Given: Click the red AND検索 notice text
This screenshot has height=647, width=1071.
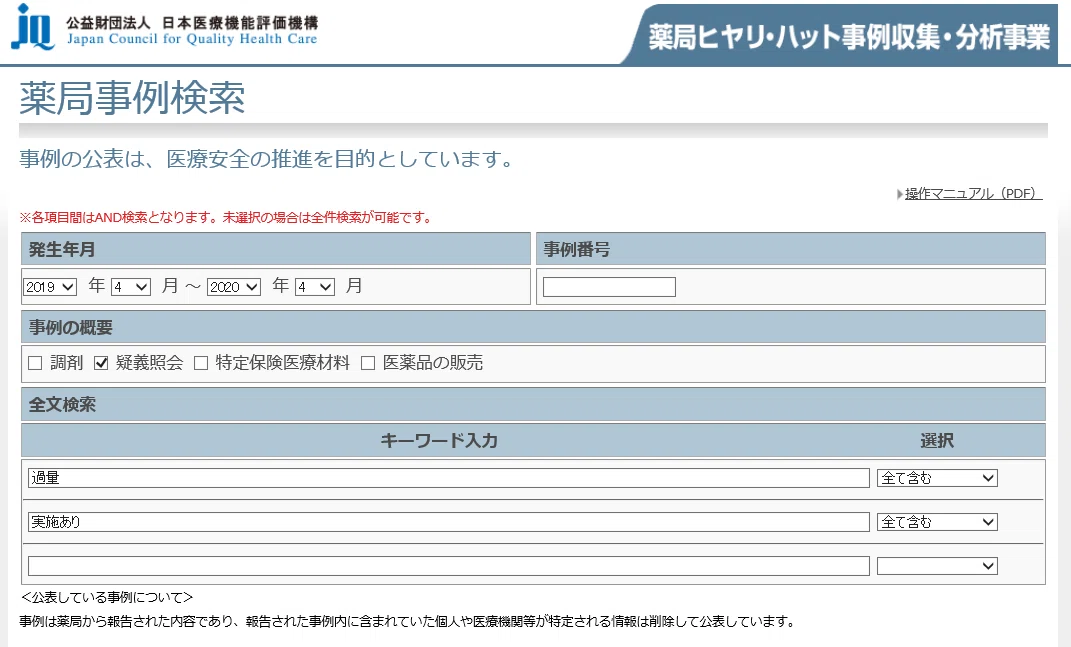Looking at the screenshot, I should click(x=227, y=218).
